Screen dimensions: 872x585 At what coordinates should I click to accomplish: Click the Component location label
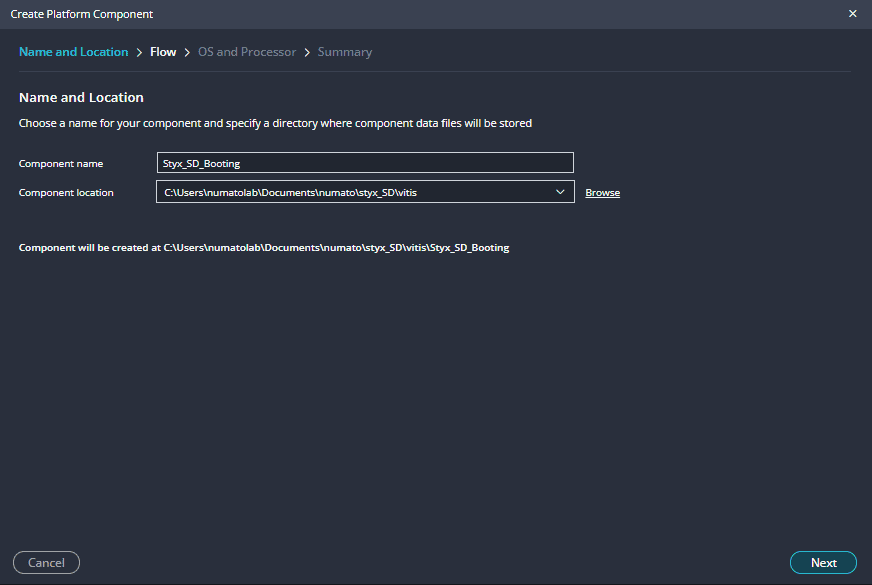point(66,193)
